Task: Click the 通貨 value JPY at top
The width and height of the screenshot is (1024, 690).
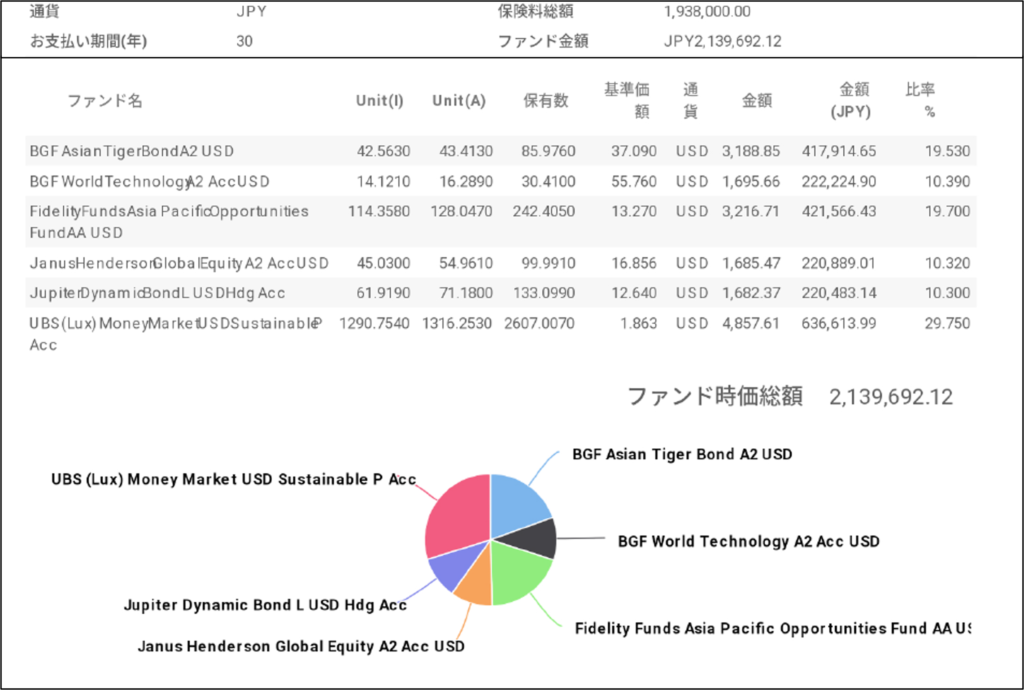Action: pyautogui.click(x=251, y=11)
